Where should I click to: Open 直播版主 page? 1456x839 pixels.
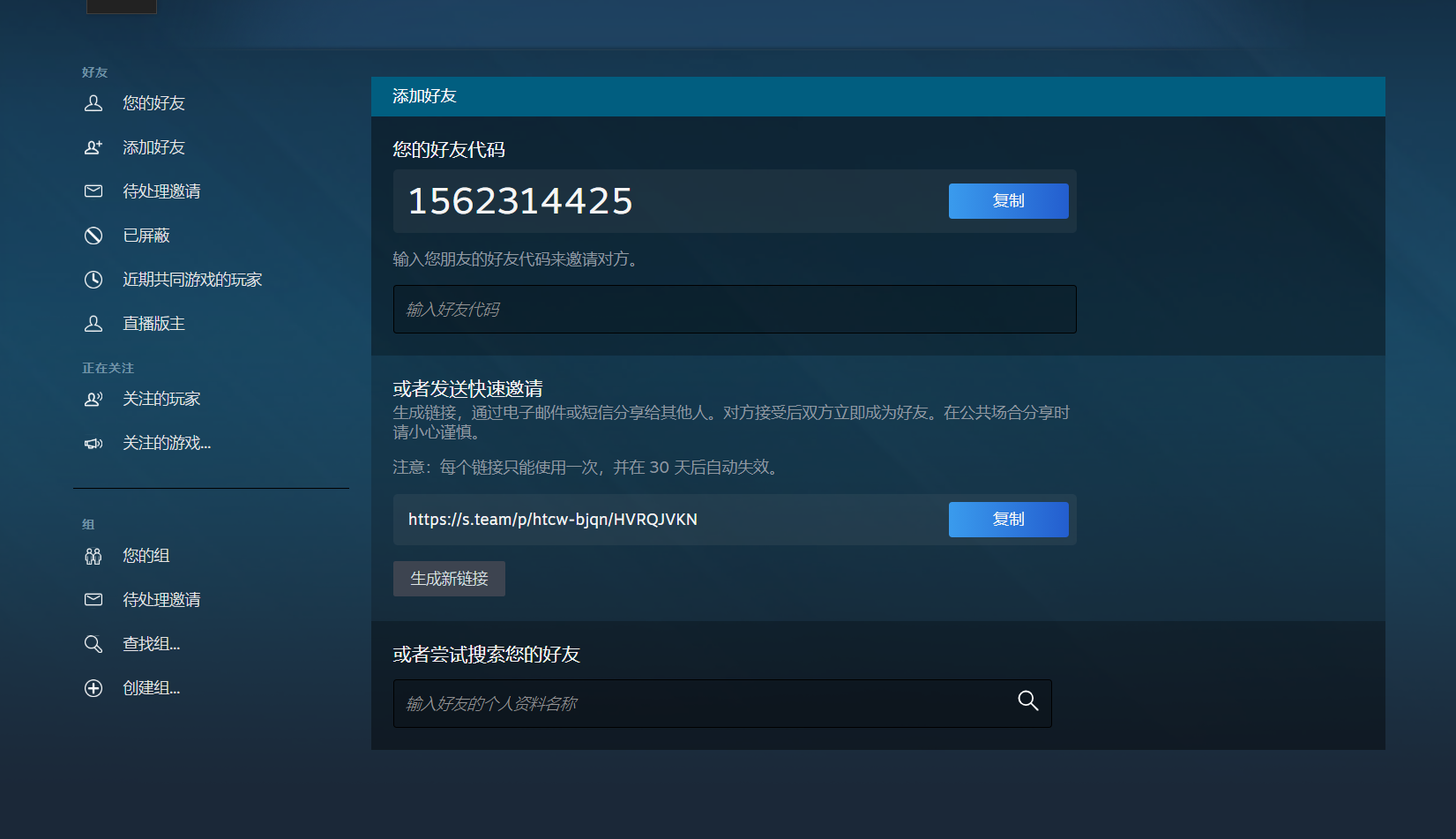(153, 324)
